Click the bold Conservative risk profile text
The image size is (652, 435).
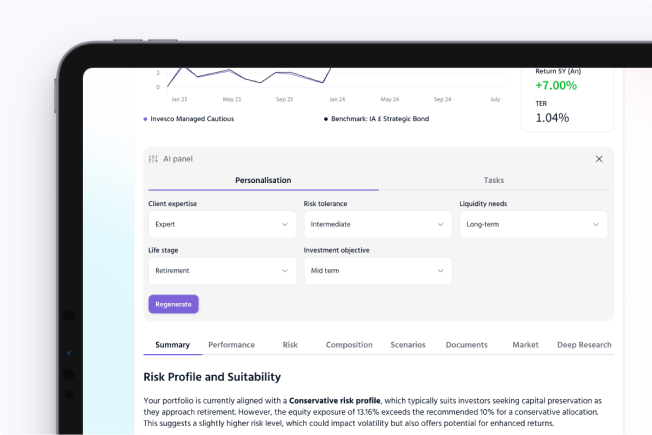335,401
